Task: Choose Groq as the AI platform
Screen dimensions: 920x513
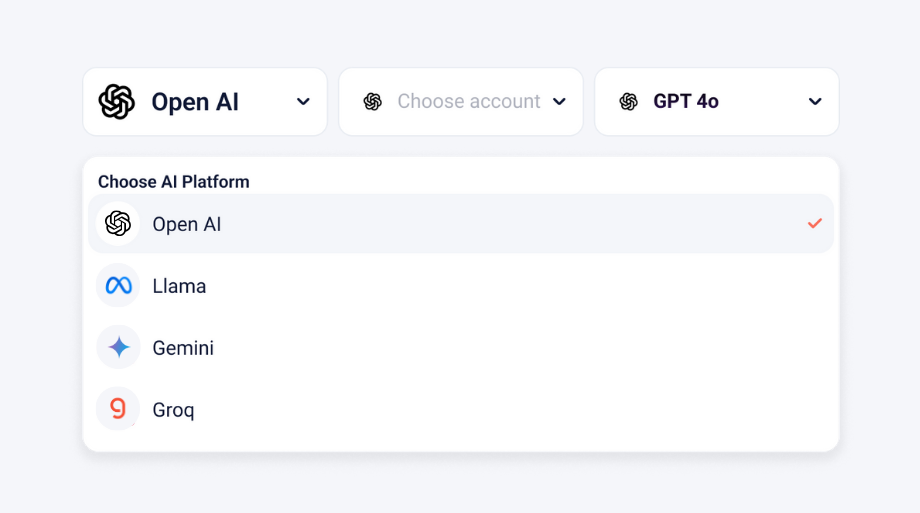Action: 461,409
